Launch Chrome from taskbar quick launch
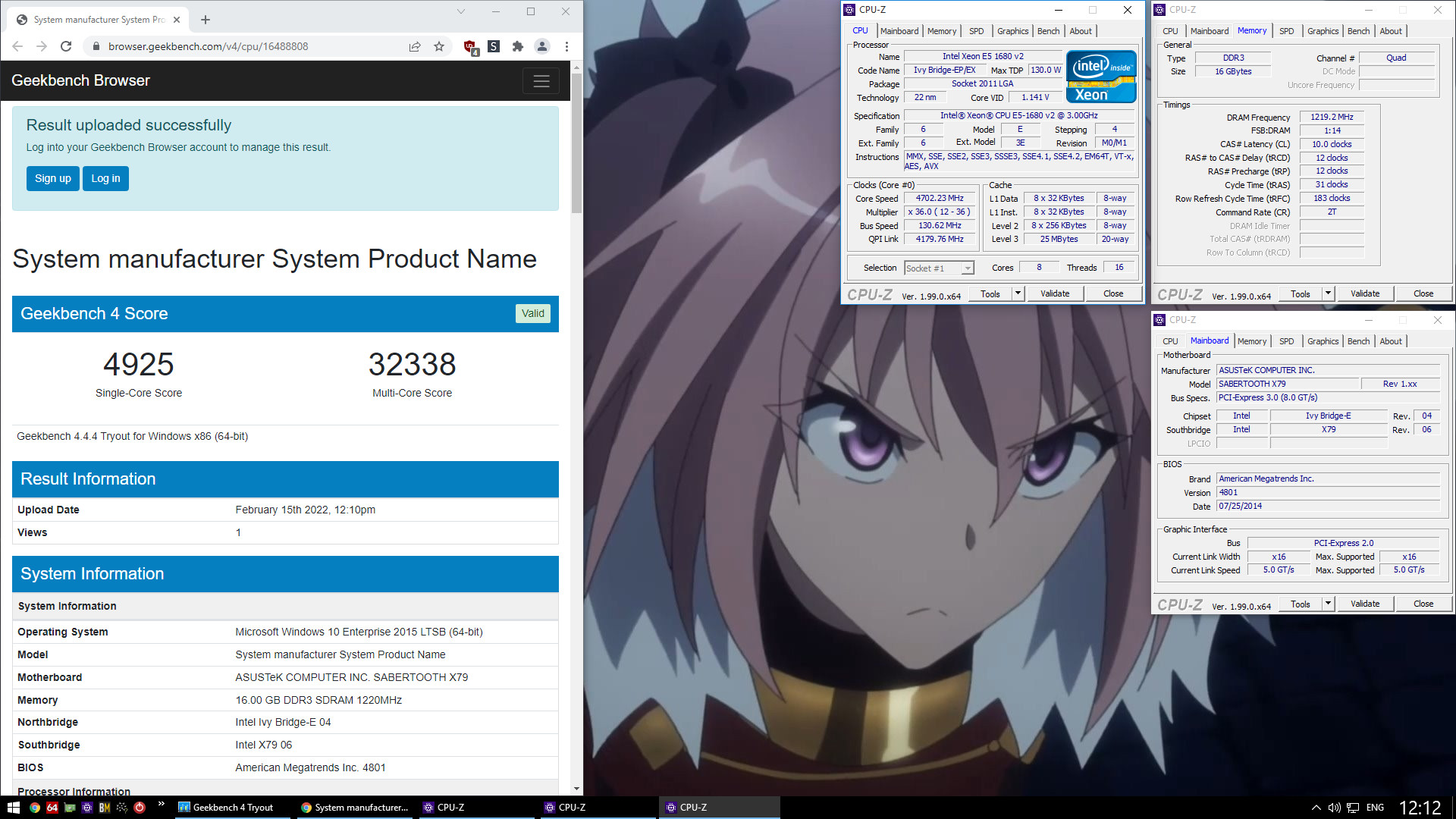1456x819 pixels. point(35,808)
